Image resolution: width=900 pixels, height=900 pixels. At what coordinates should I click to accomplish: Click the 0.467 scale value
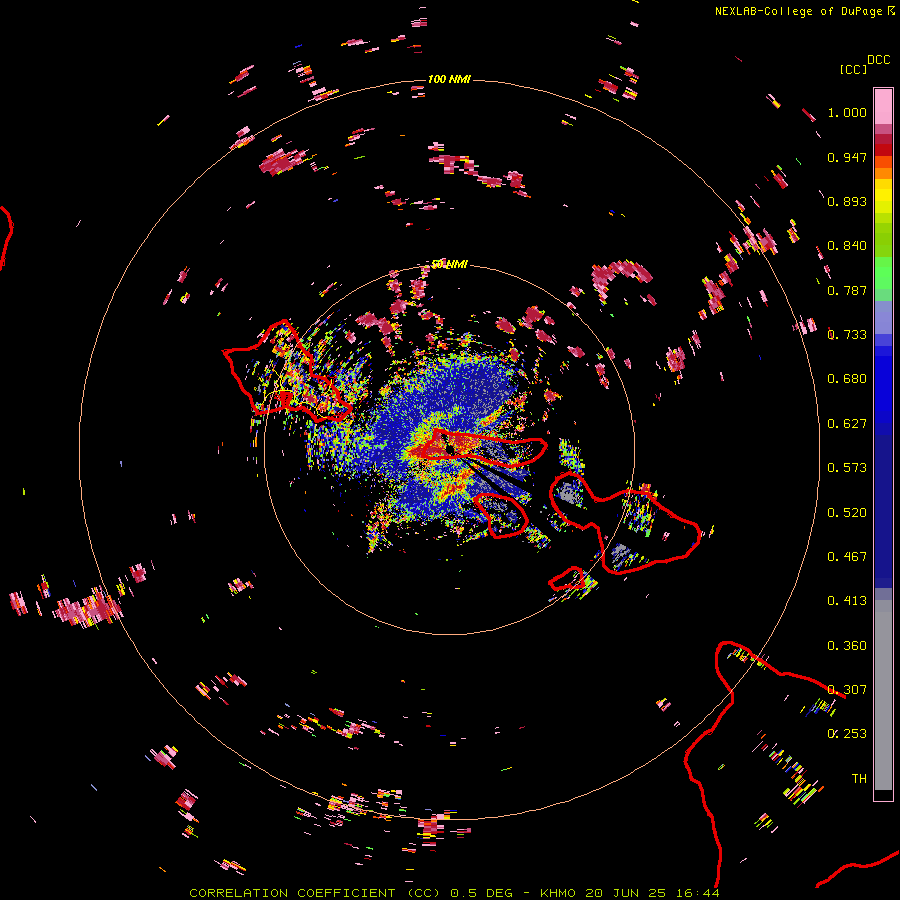pyautogui.click(x=847, y=557)
